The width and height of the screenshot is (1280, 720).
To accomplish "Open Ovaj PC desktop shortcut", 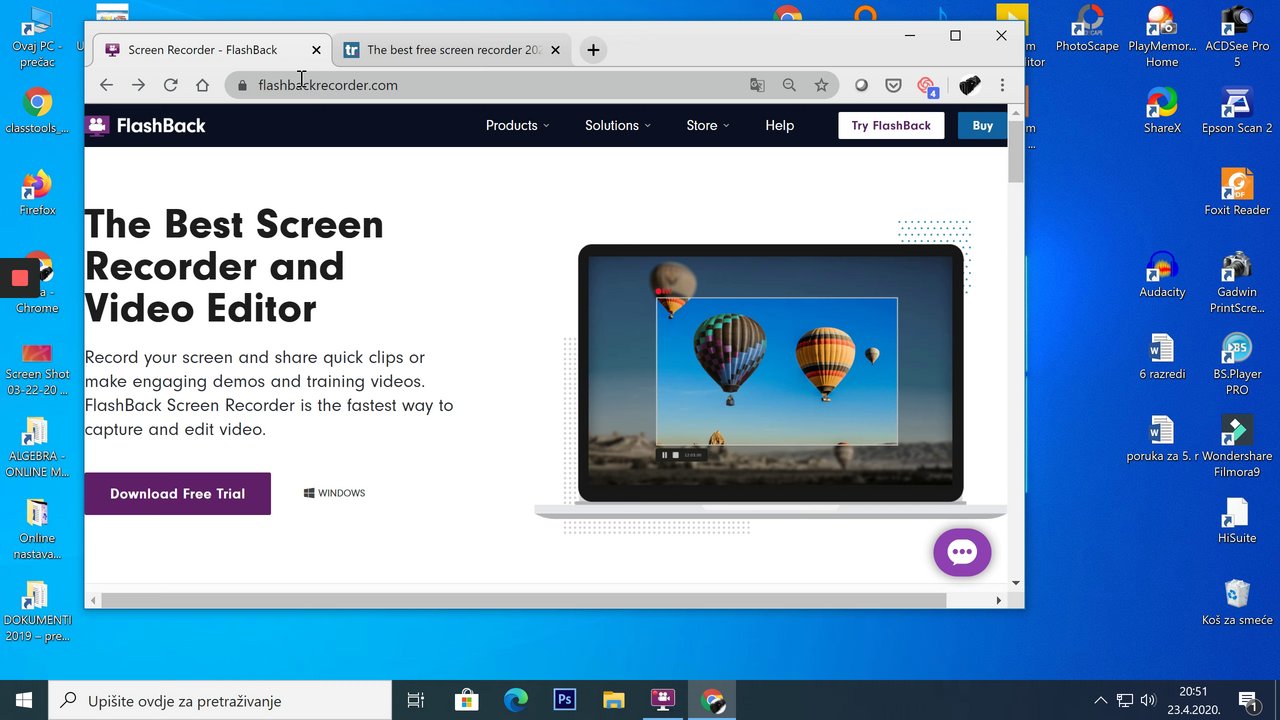I will coord(37,36).
